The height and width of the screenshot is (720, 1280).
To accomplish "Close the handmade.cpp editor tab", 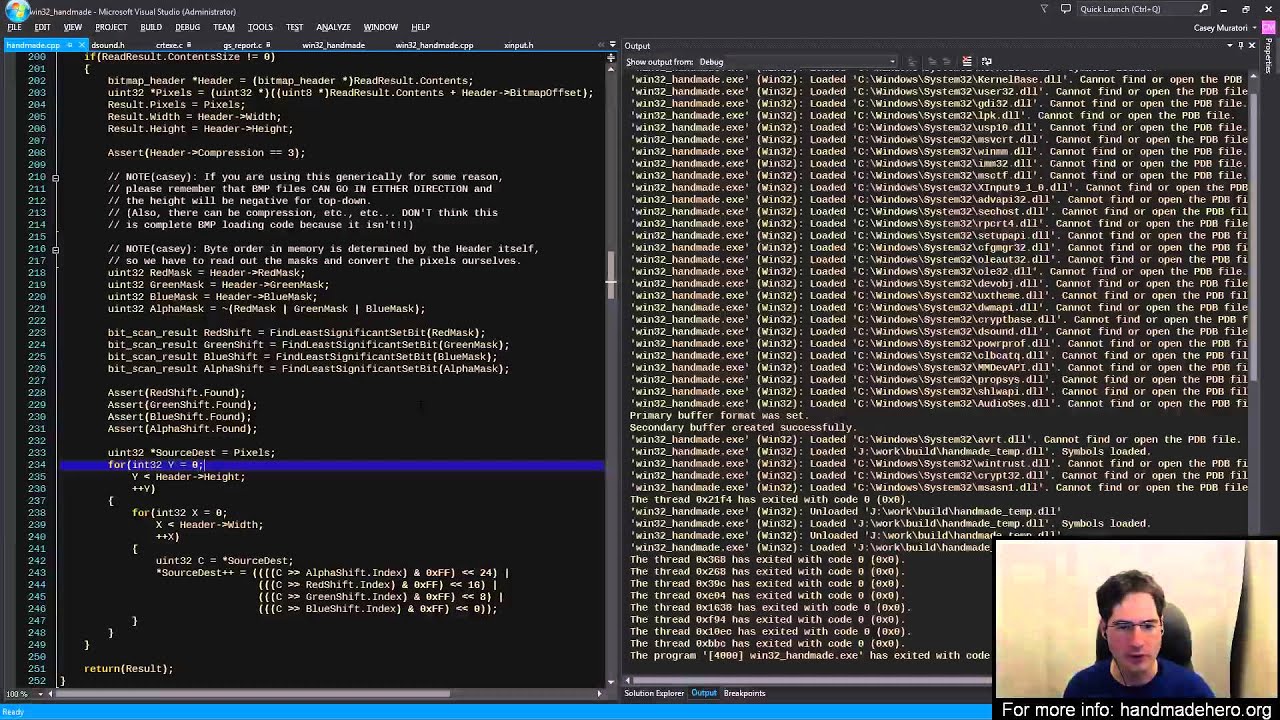I will point(83,45).
